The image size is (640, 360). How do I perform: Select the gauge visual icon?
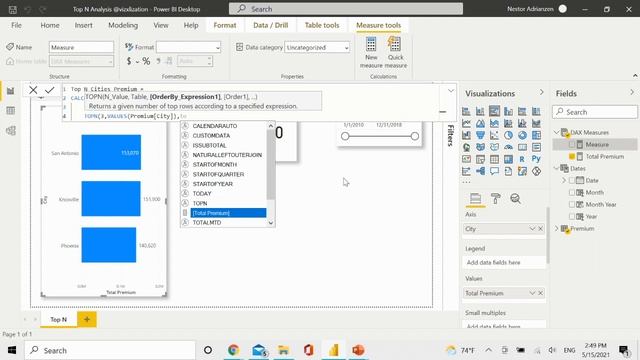point(508,147)
